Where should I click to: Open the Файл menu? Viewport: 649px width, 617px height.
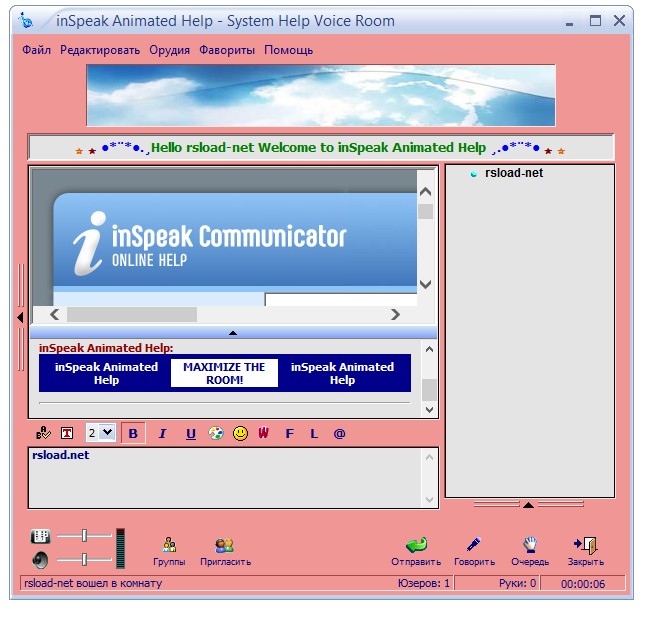pyautogui.click(x=36, y=50)
